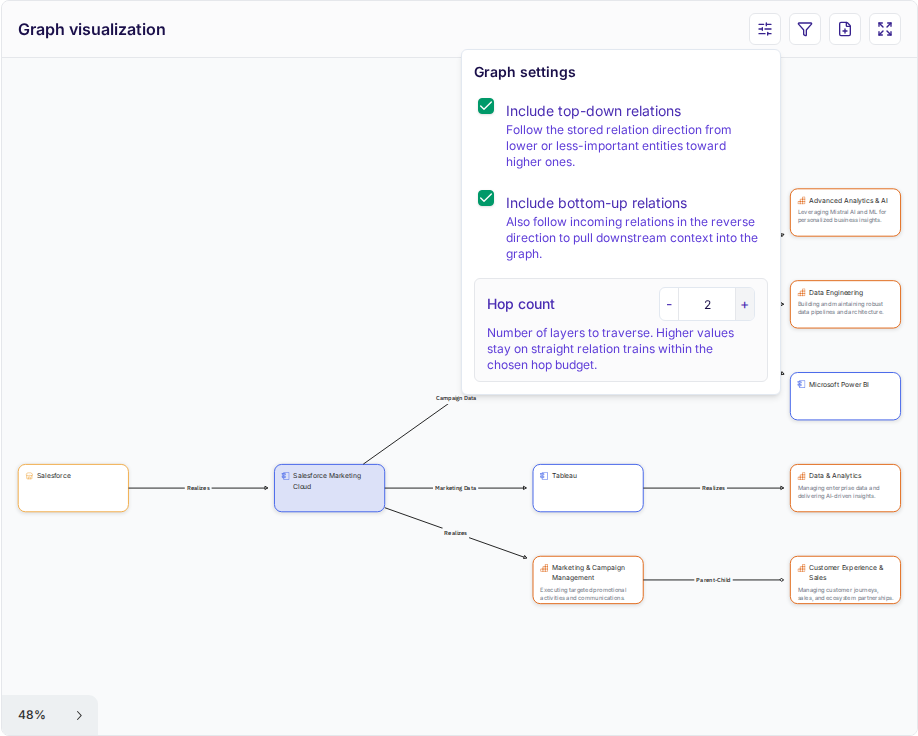
Task: Expand the 48% zoom chevron
Action: (79, 716)
